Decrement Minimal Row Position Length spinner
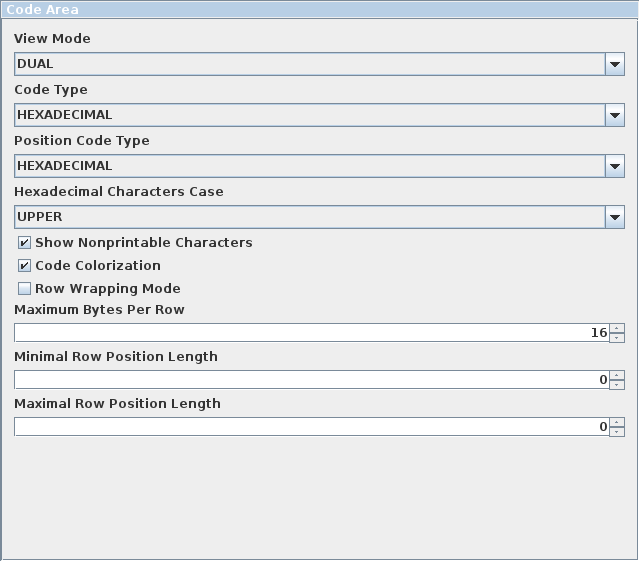 [617, 385]
